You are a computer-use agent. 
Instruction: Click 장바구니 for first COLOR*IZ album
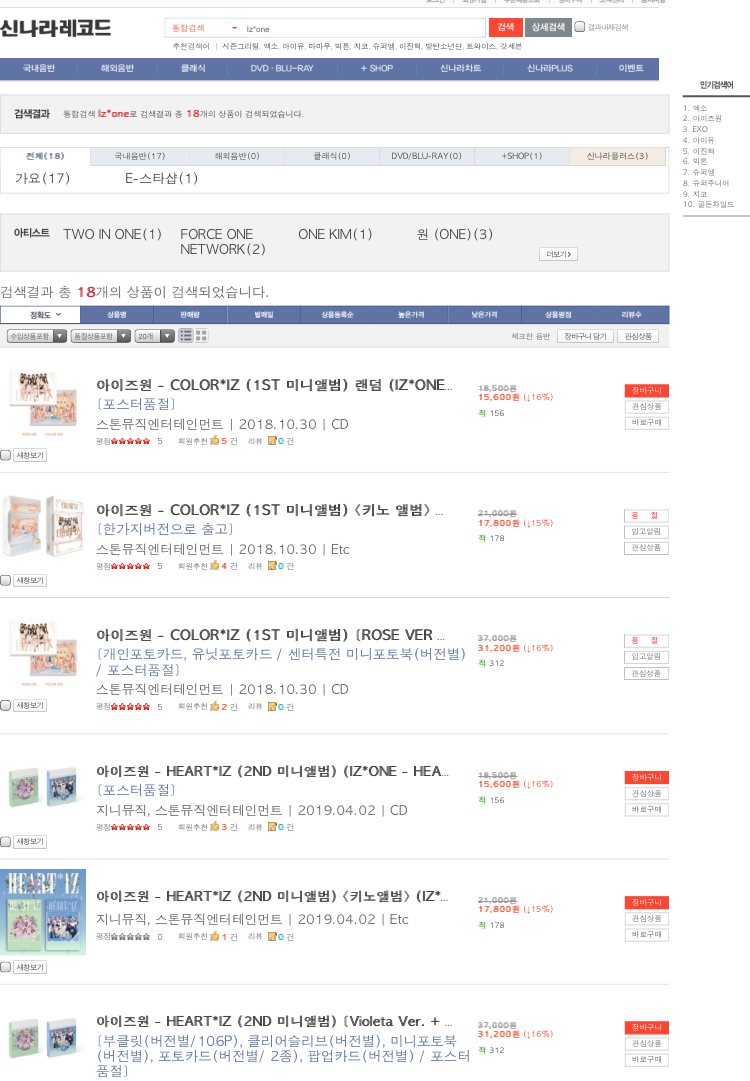tap(646, 390)
